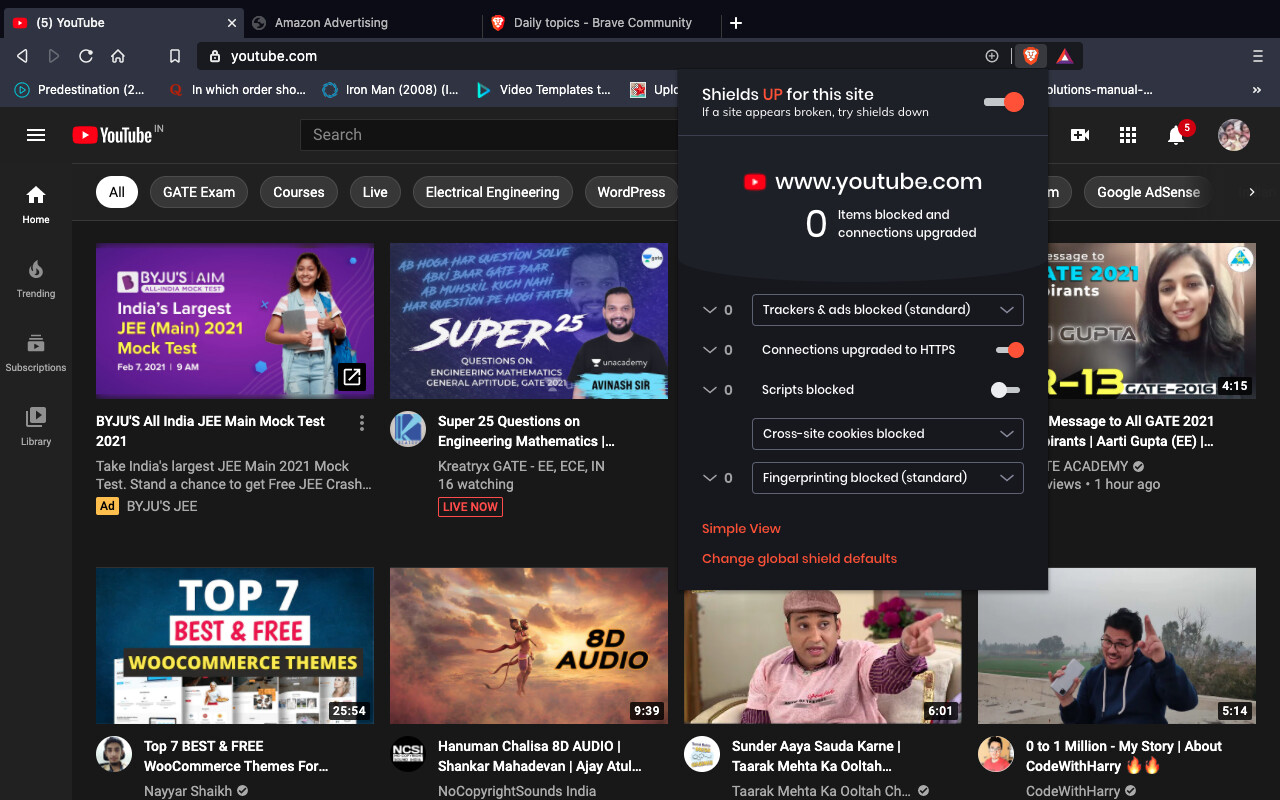Screen dimensions: 1280x800
Task: Click the Brave Shields lion icon
Action: coord(1030,56)
